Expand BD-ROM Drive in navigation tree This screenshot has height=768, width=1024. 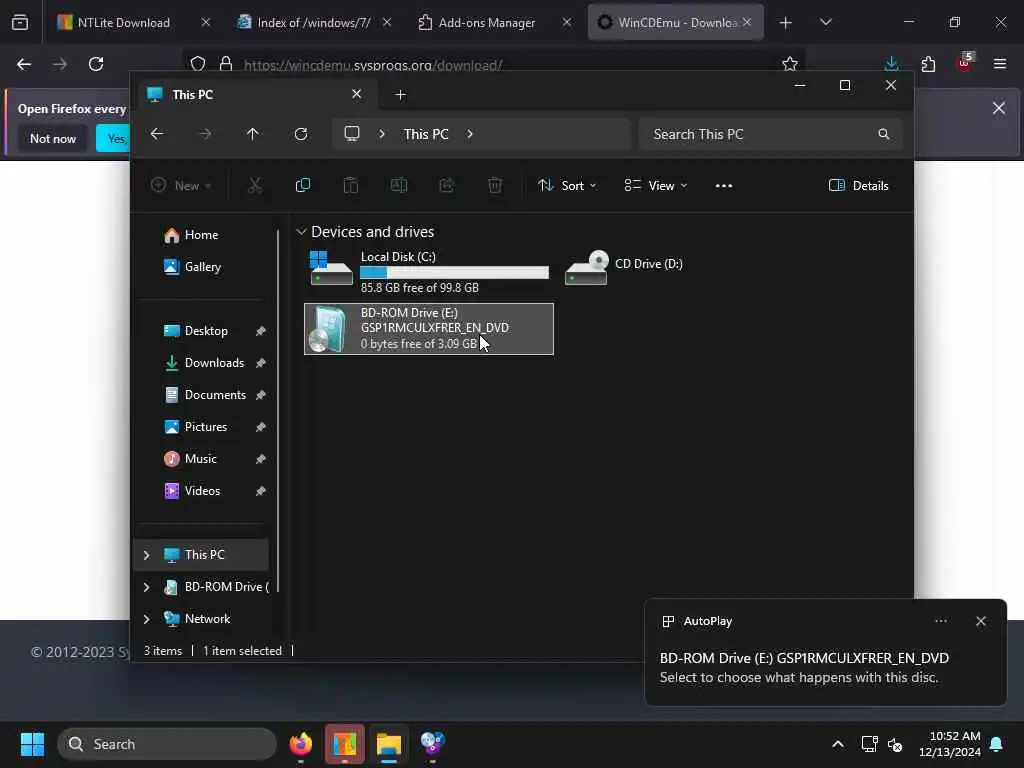pyautogui.click(x=146, y=587)
